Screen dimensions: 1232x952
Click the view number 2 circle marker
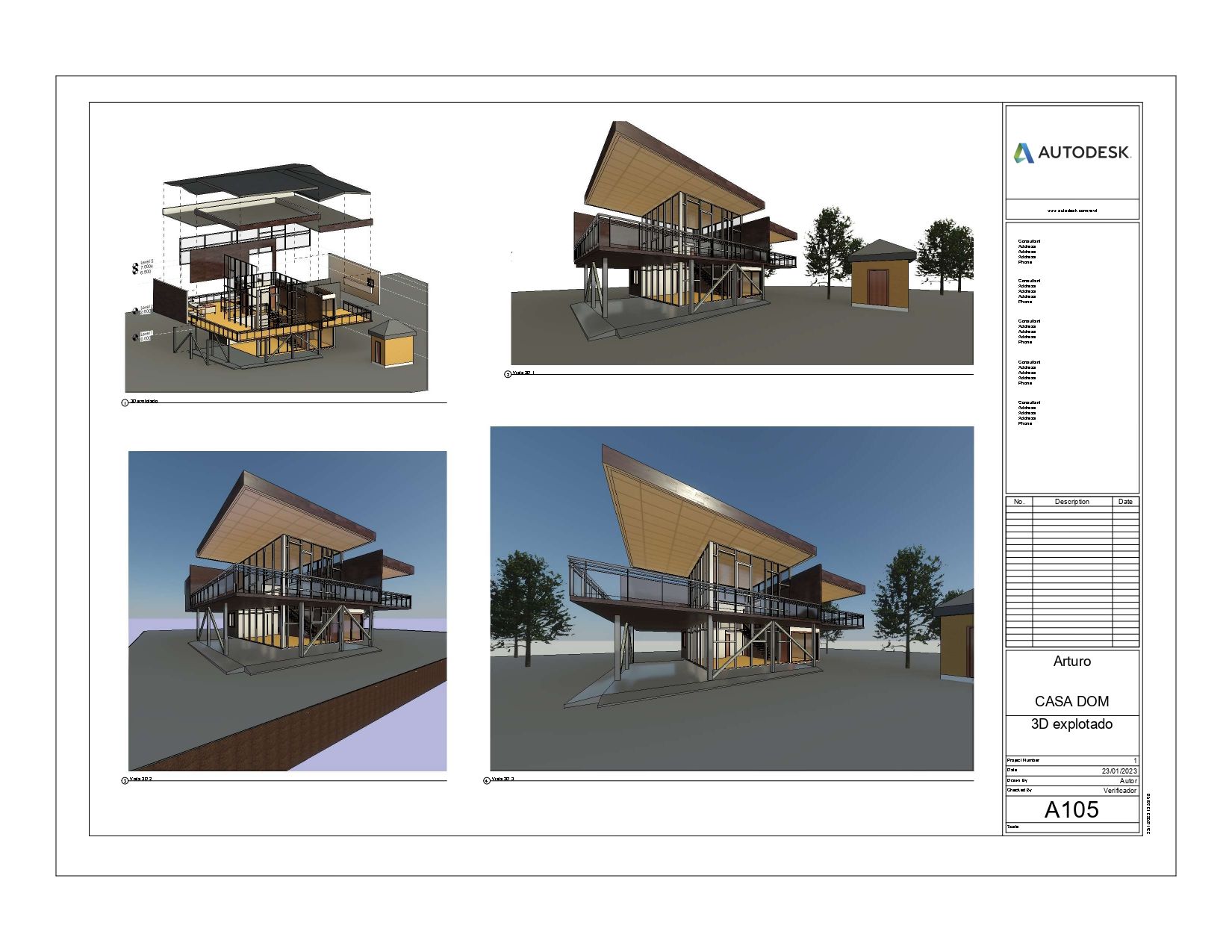[508, 375]
